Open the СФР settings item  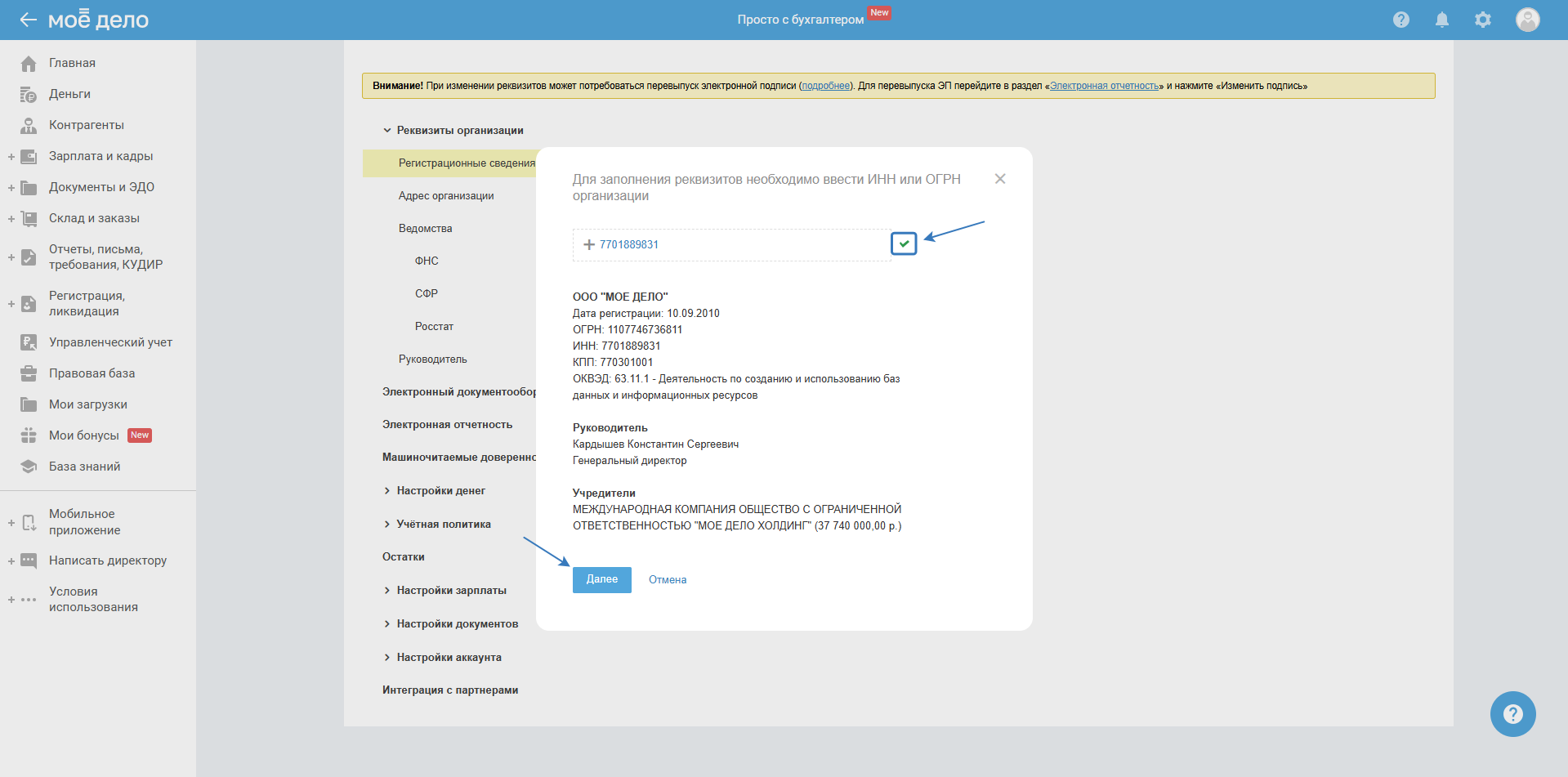click(427, 294)
